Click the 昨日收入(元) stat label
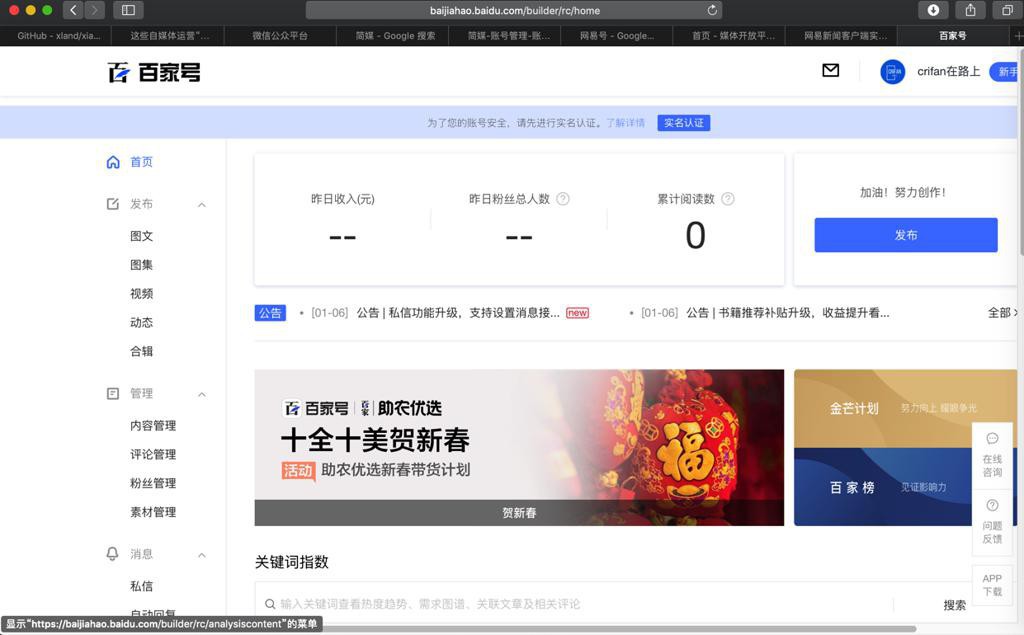This screenshot has width=1024, height=635. (x=343, y=199)
